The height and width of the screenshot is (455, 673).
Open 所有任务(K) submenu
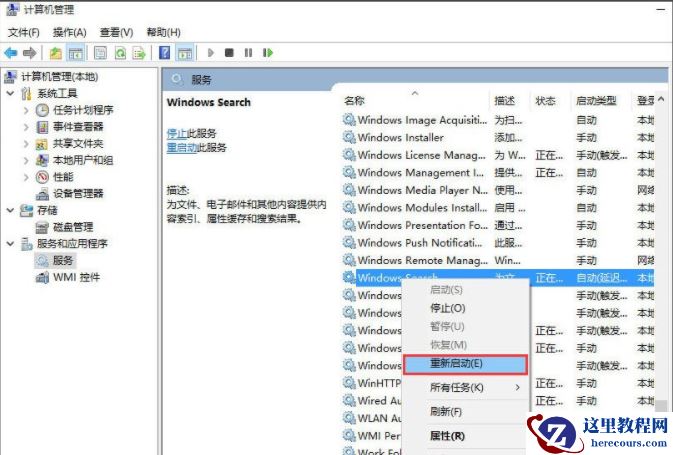pos(465,388)
